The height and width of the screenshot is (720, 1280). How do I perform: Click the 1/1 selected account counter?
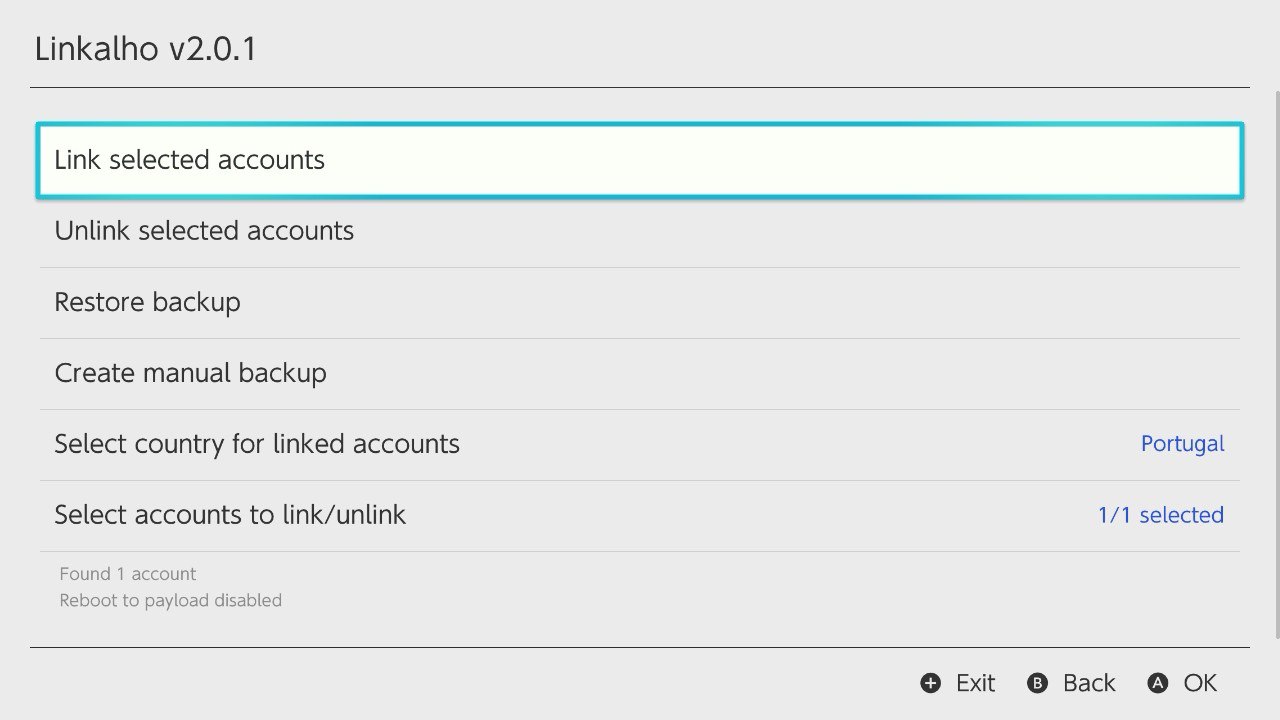click(1160, 514)
